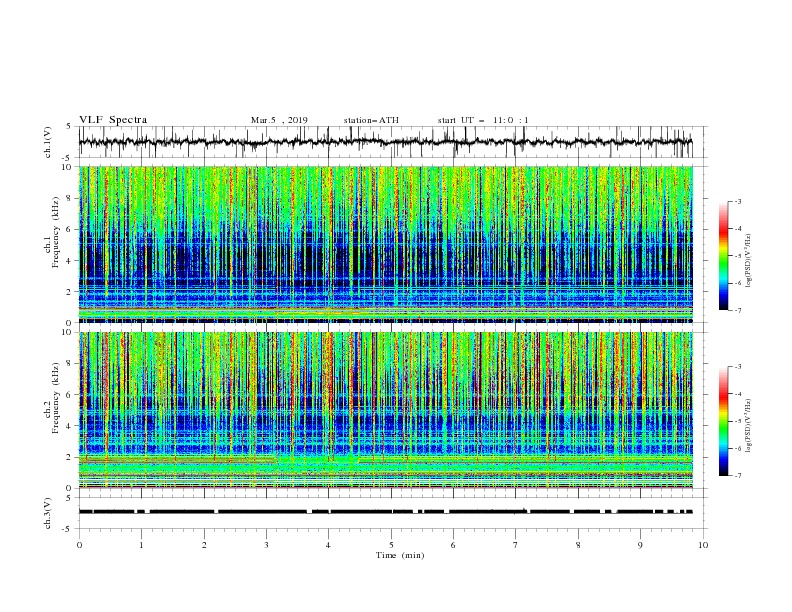
Task: Click the ch.1 voltage waveform trace
Action: pyautogui.click(x=385, y=142)
